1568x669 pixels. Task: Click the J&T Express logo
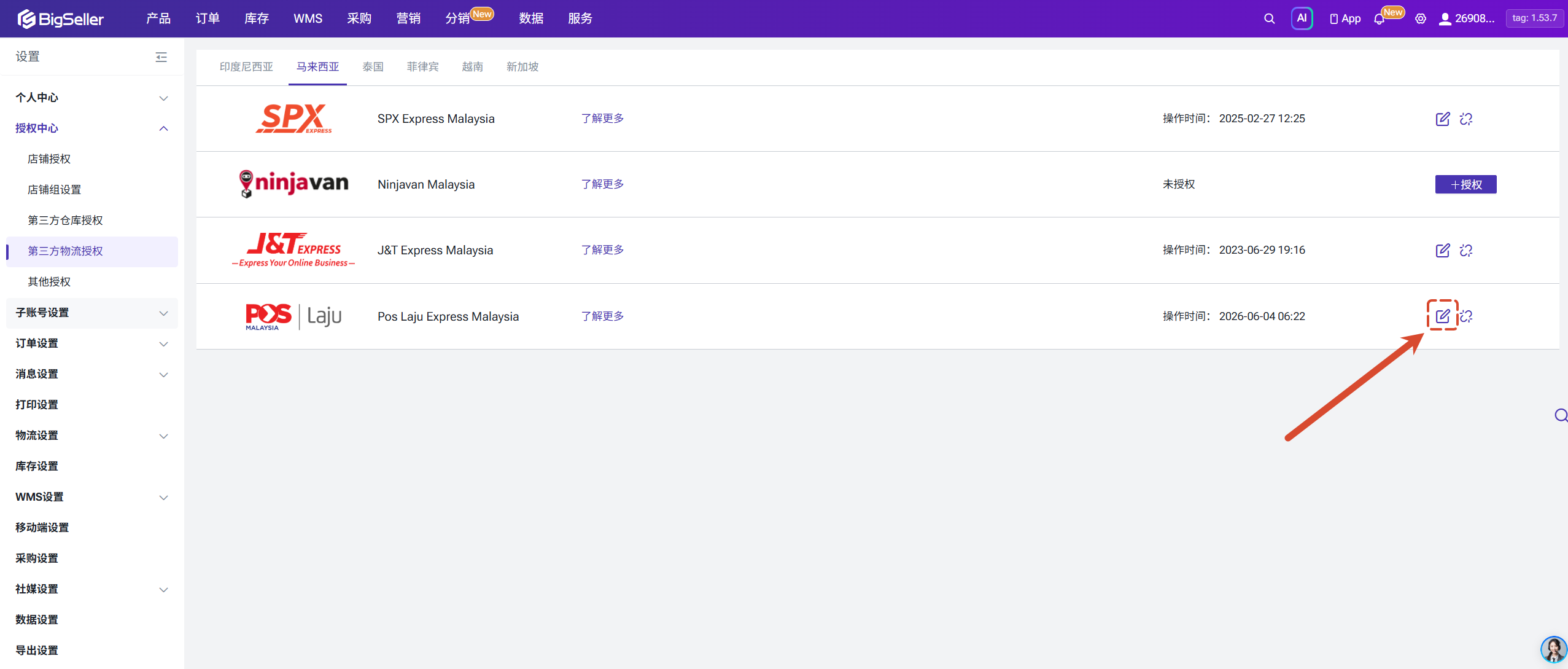(293, 249)
